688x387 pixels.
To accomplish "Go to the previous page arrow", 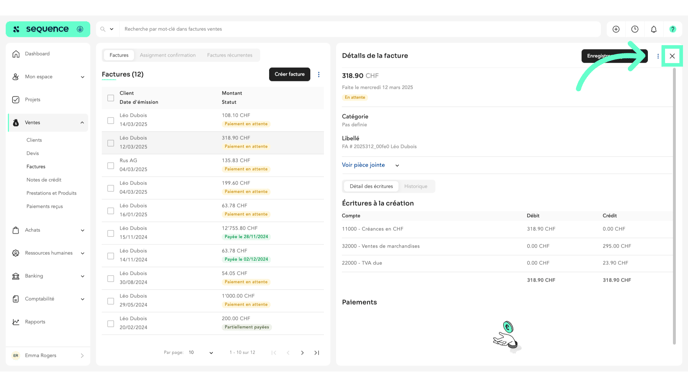I will pyautogui.click(x=288, y=353).
